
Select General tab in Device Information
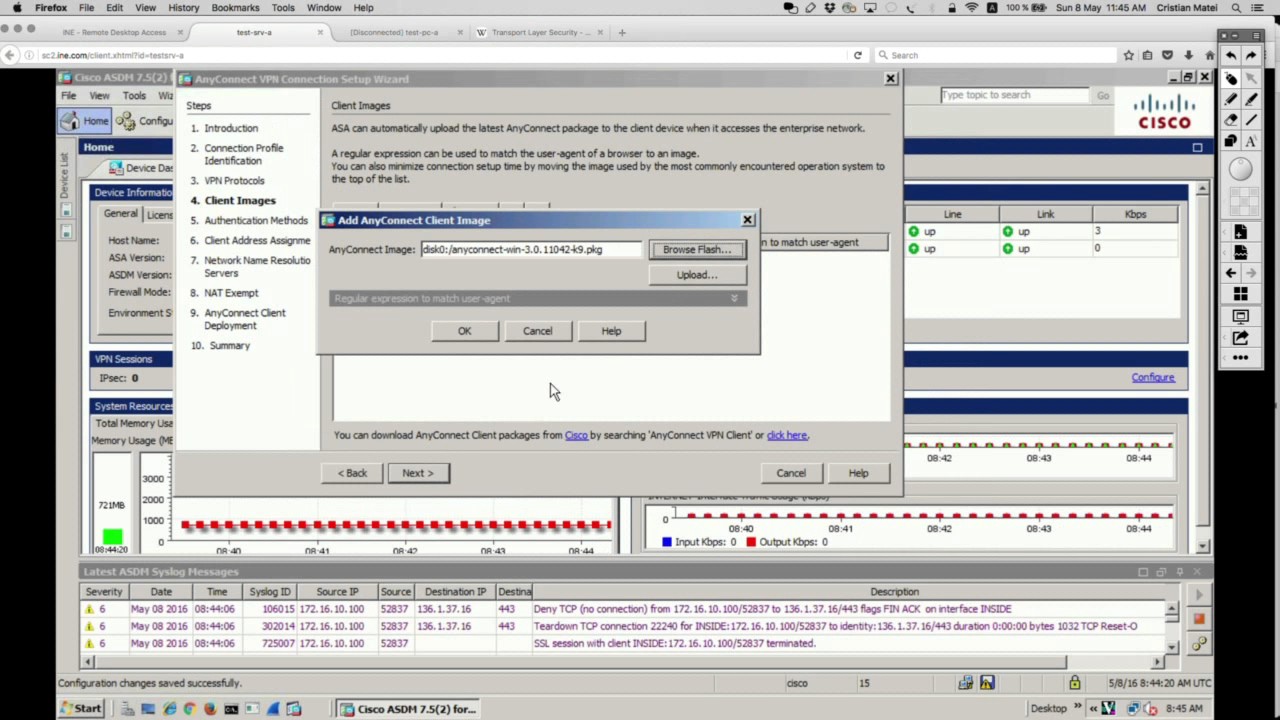(120, 214)
